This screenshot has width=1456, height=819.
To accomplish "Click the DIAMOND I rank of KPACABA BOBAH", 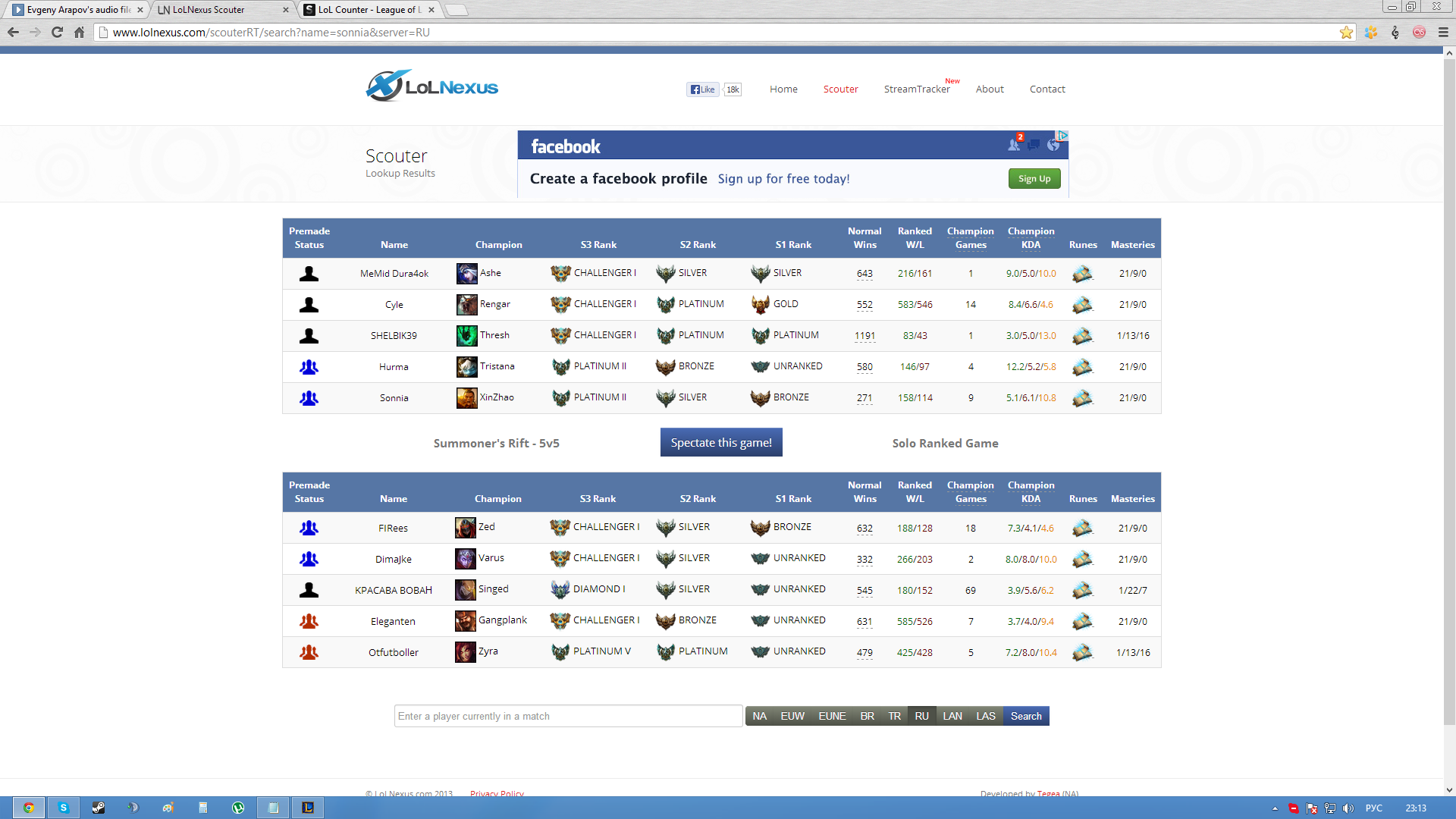I will [599, 589].
